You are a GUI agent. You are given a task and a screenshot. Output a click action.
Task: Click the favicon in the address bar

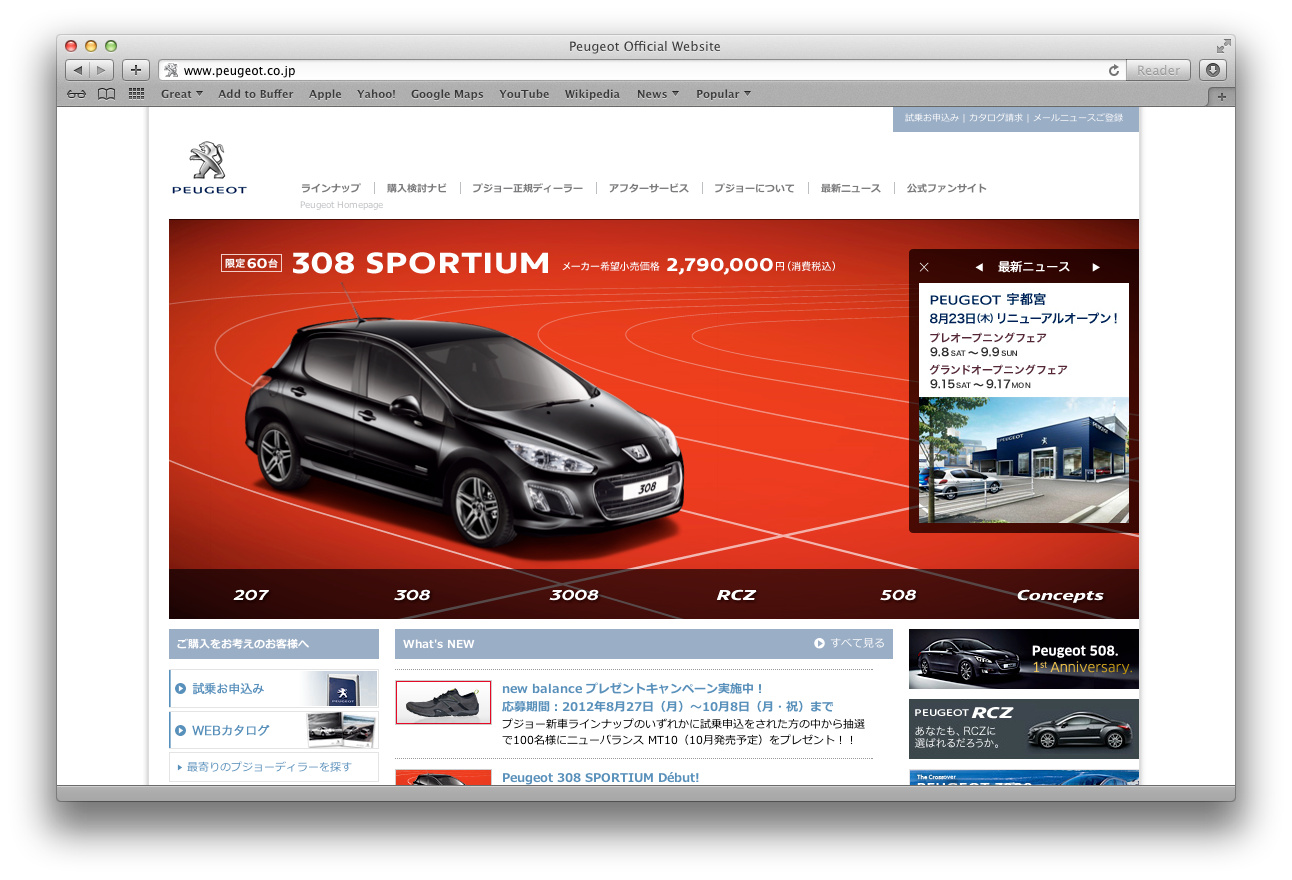point(171,70)
